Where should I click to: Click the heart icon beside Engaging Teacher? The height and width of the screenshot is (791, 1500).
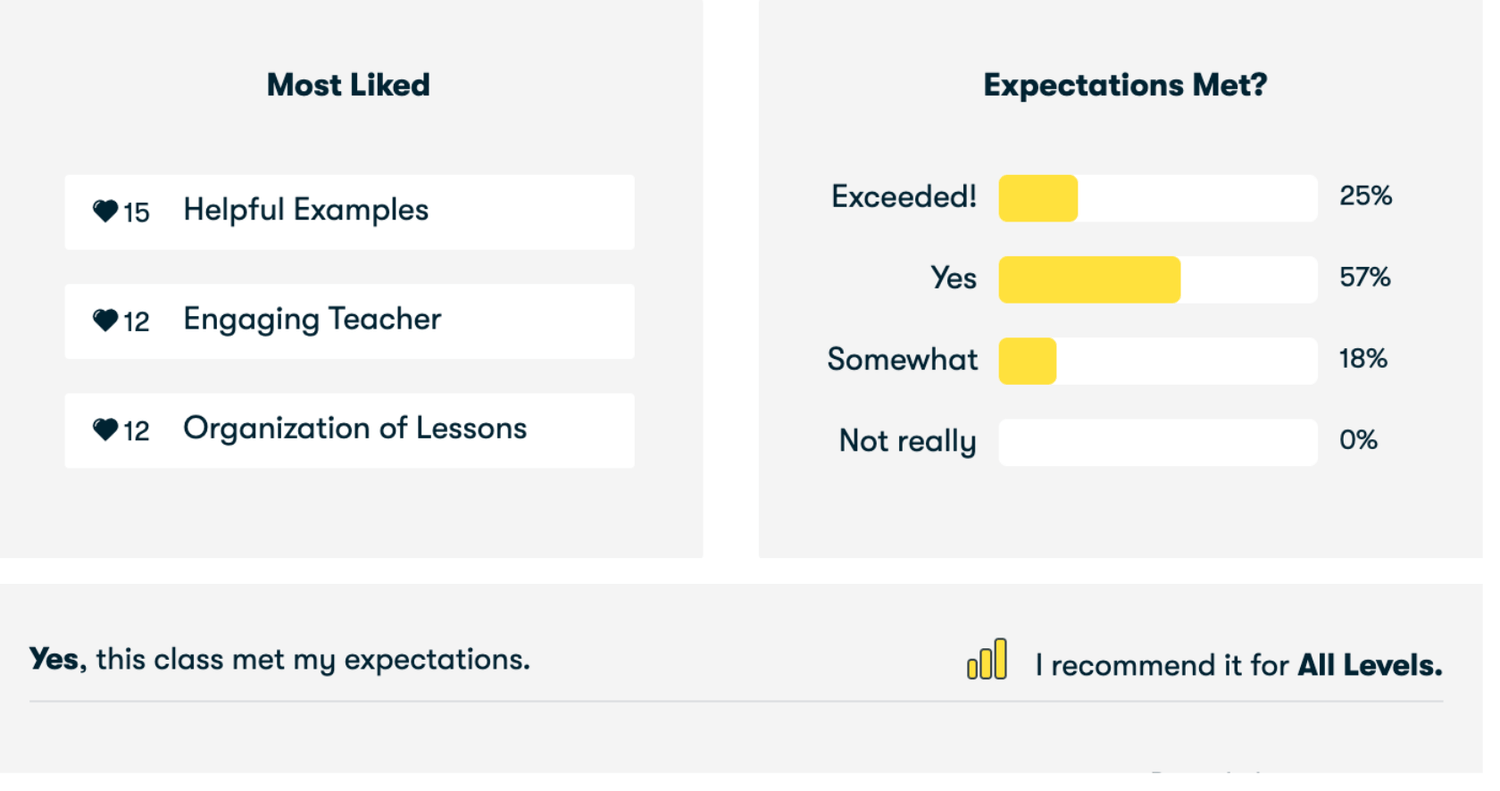[x=105, y=320]
